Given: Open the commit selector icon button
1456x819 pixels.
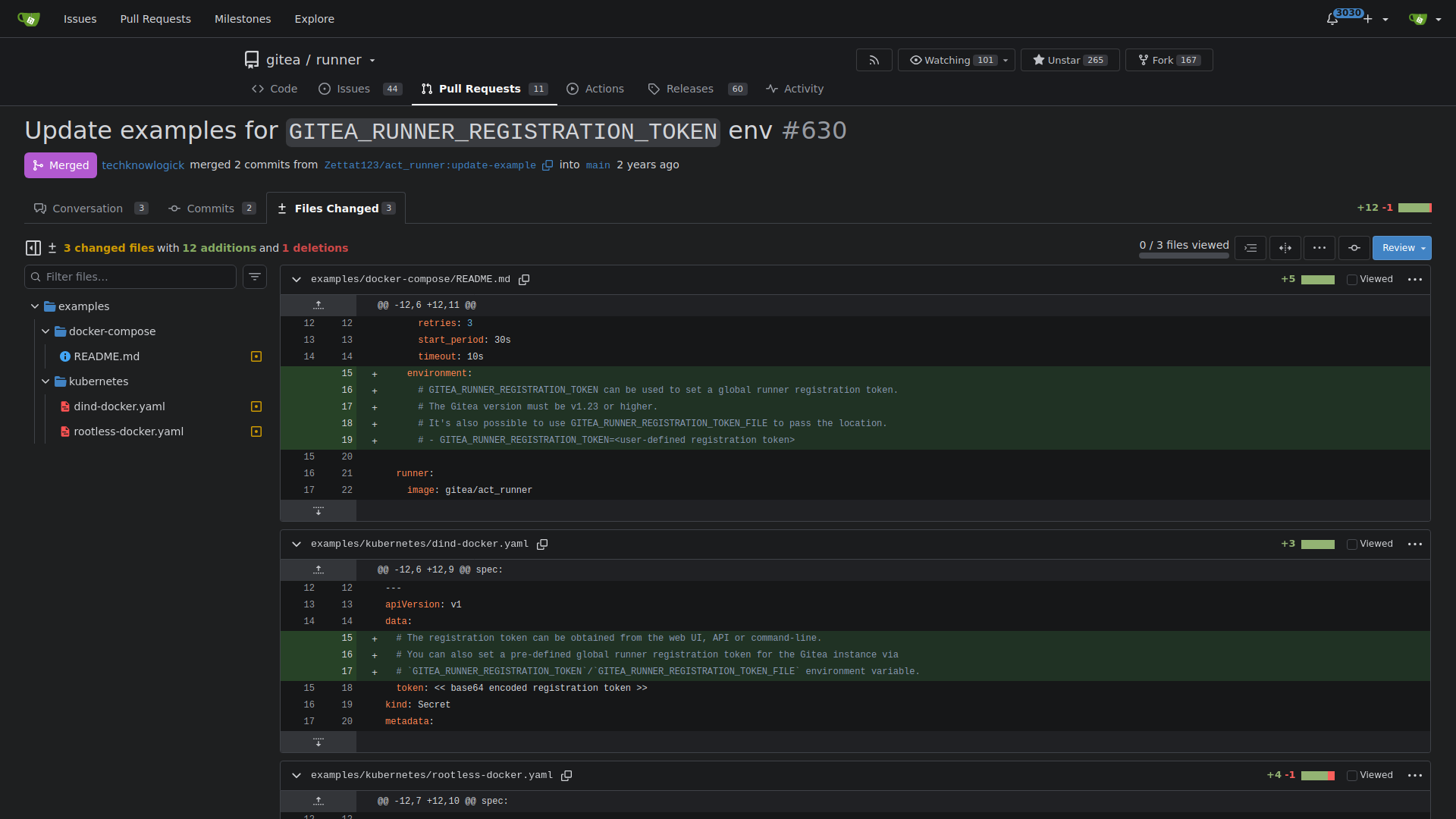Looking at the screenshot, I should [1354, 248].
